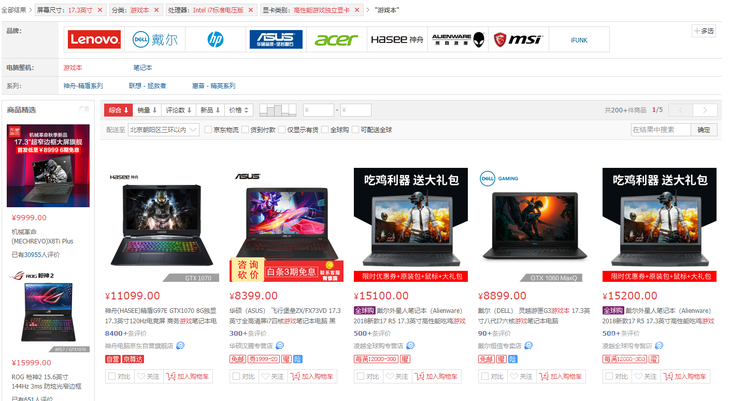Enable the 货到付款 checkbox
Screen dimensions: 730x401
(245, 130)
